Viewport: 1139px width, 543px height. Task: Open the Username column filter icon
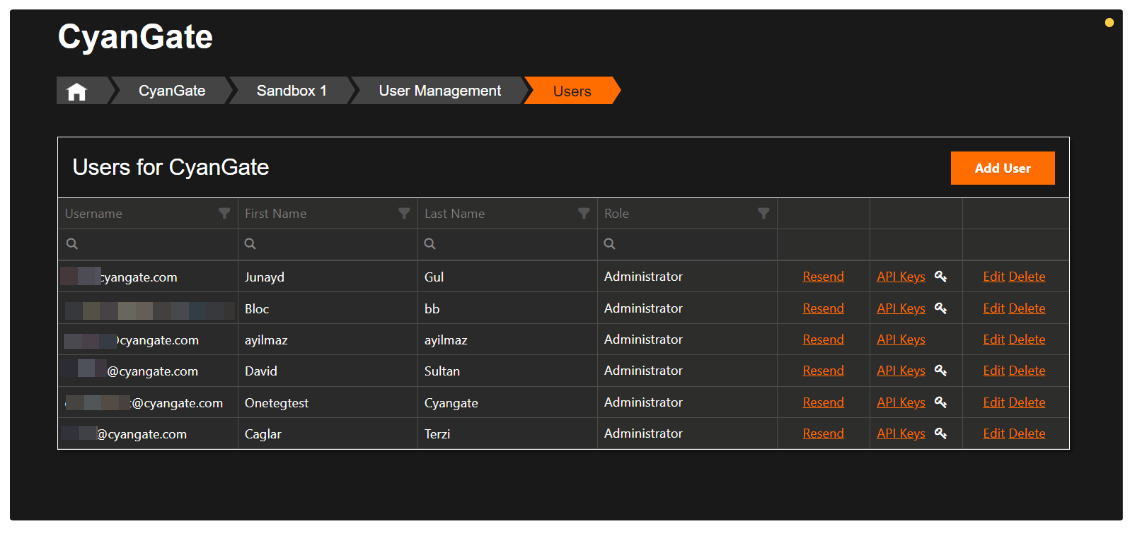tap(224, 214)
